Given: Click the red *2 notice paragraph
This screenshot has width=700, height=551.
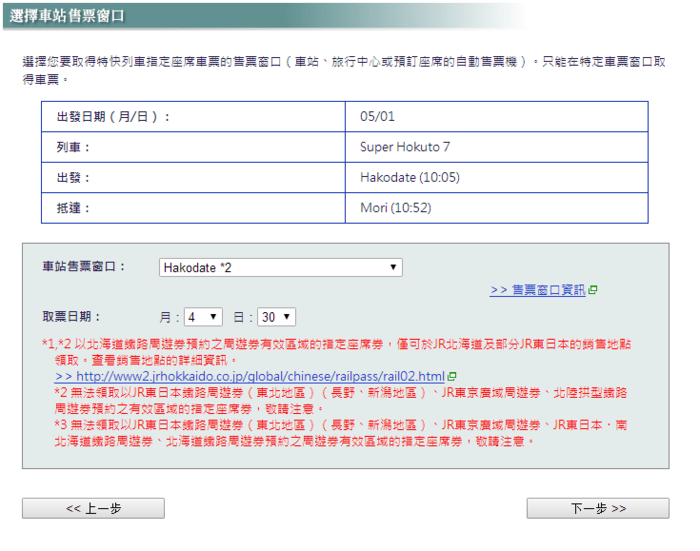Looking at the screenshot, I should point(340,400).
